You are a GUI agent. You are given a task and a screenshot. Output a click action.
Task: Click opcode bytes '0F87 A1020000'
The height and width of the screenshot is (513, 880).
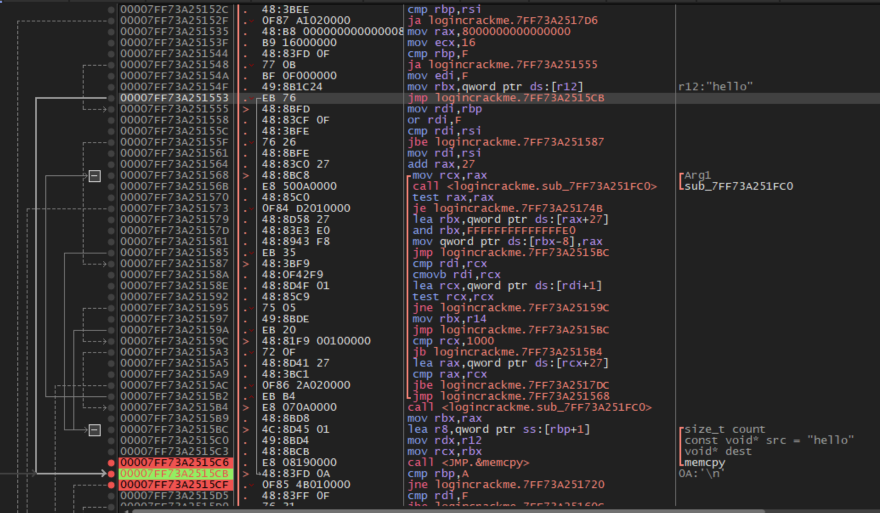click(306, 21)
